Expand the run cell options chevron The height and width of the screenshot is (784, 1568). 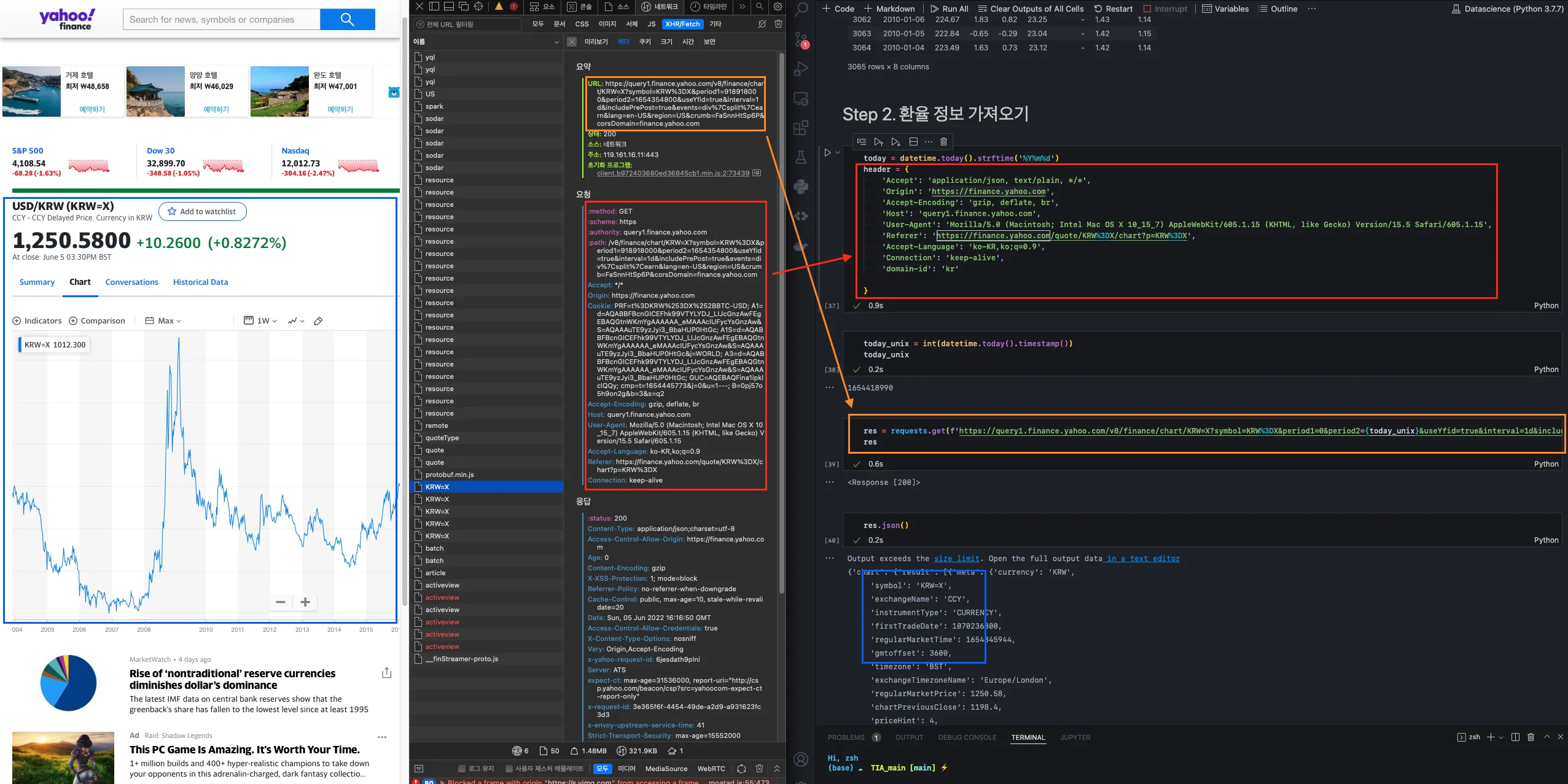[x=838, y=152]
